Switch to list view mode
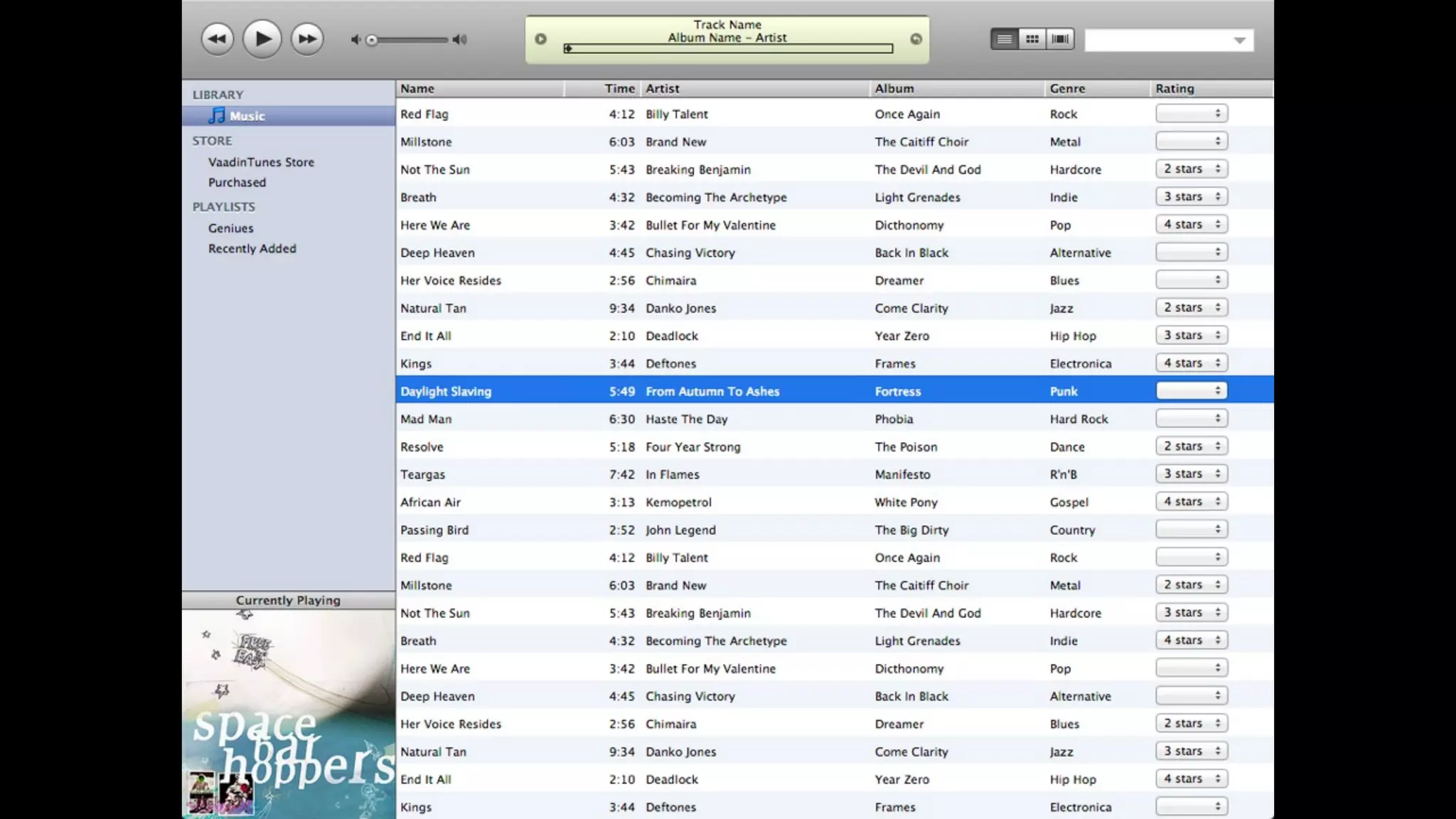 pyautogui.click(x=1004, y=39)
